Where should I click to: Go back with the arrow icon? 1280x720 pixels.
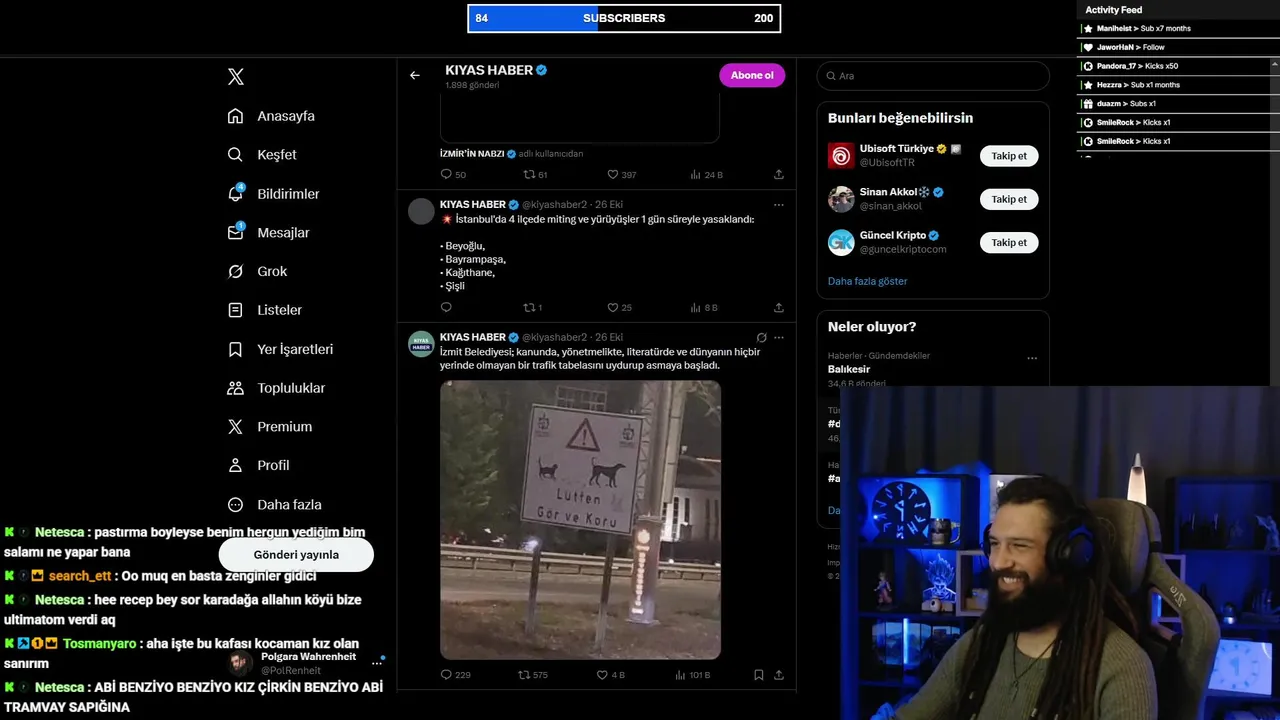[x=415, y=75]
